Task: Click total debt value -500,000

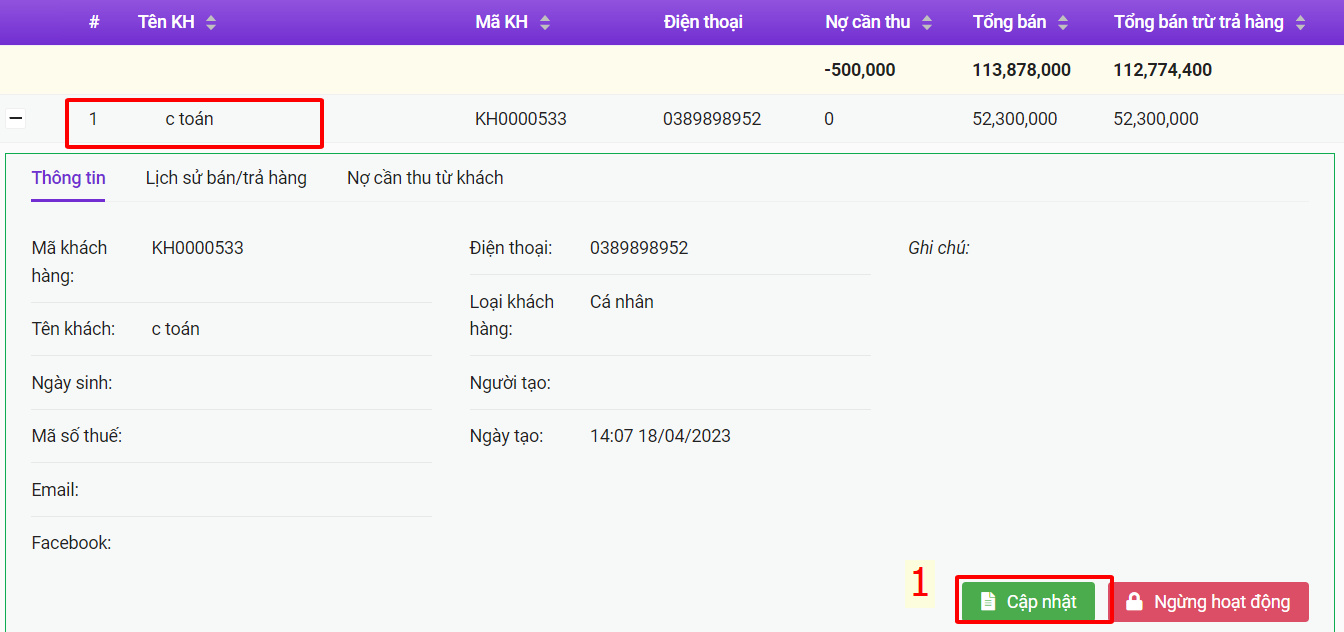Action: 860,70
